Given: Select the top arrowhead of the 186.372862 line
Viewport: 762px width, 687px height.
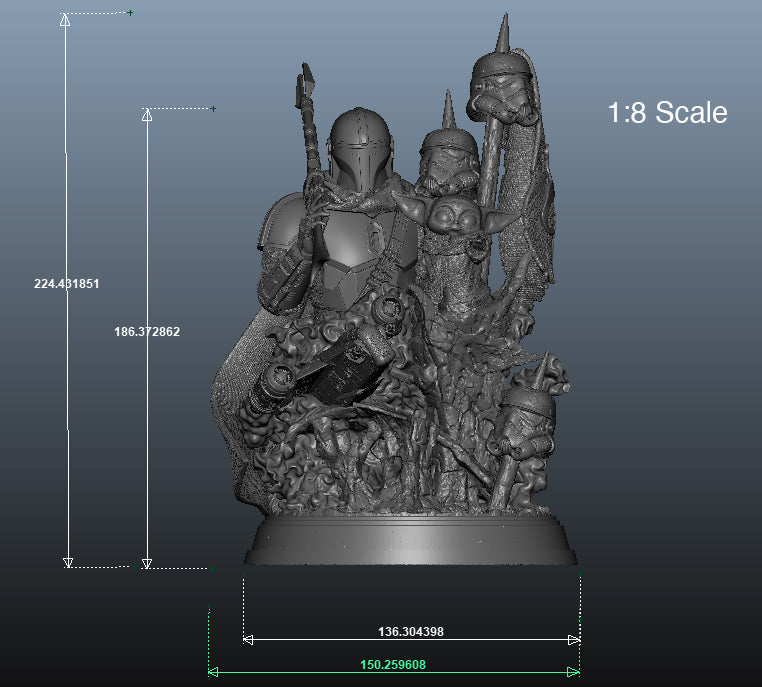Looking at the screenshot, I should [147, 114].
